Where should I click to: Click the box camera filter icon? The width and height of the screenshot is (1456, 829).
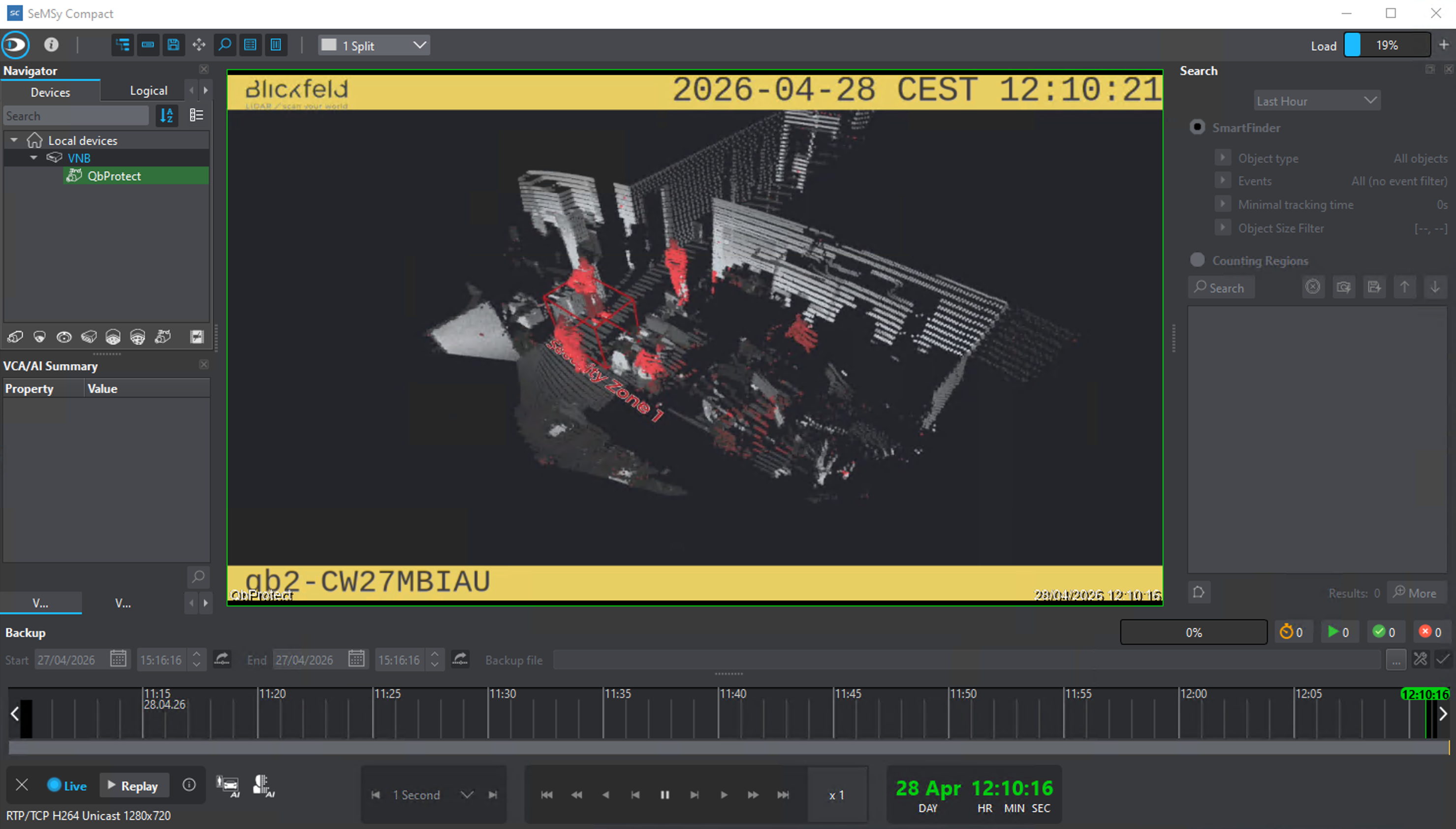click(15, 337)
